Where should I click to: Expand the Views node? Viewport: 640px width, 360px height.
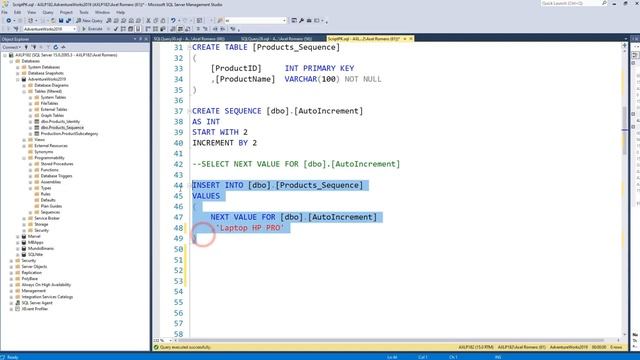[x=24, y=140]
